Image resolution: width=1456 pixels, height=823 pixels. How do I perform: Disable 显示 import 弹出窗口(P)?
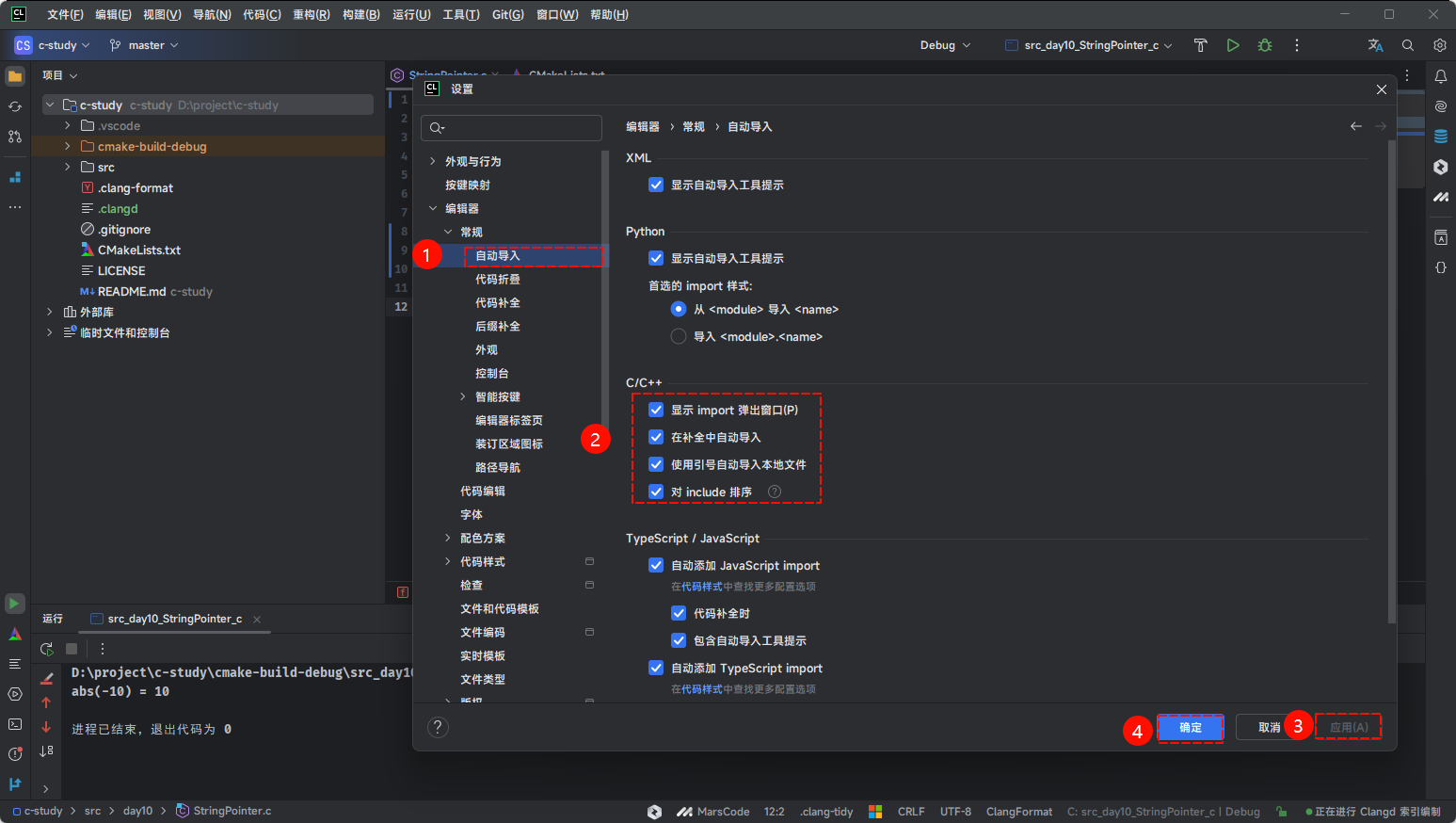tap(656, 409)
